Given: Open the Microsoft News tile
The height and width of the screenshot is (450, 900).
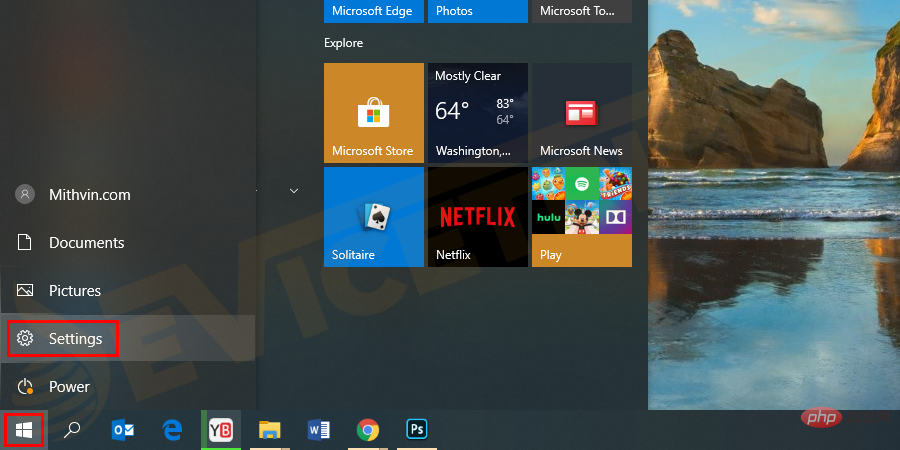Looking at the screenshot, I should [x=581, y=113].
